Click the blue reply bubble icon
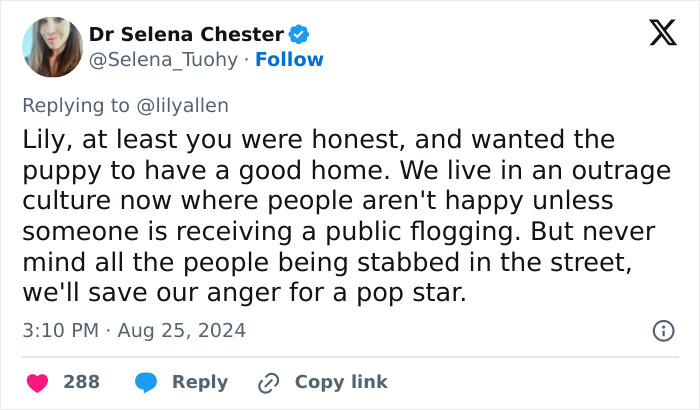Image resolution: width=700 pixels, height=410 pixels. click(x=146, y=382)
